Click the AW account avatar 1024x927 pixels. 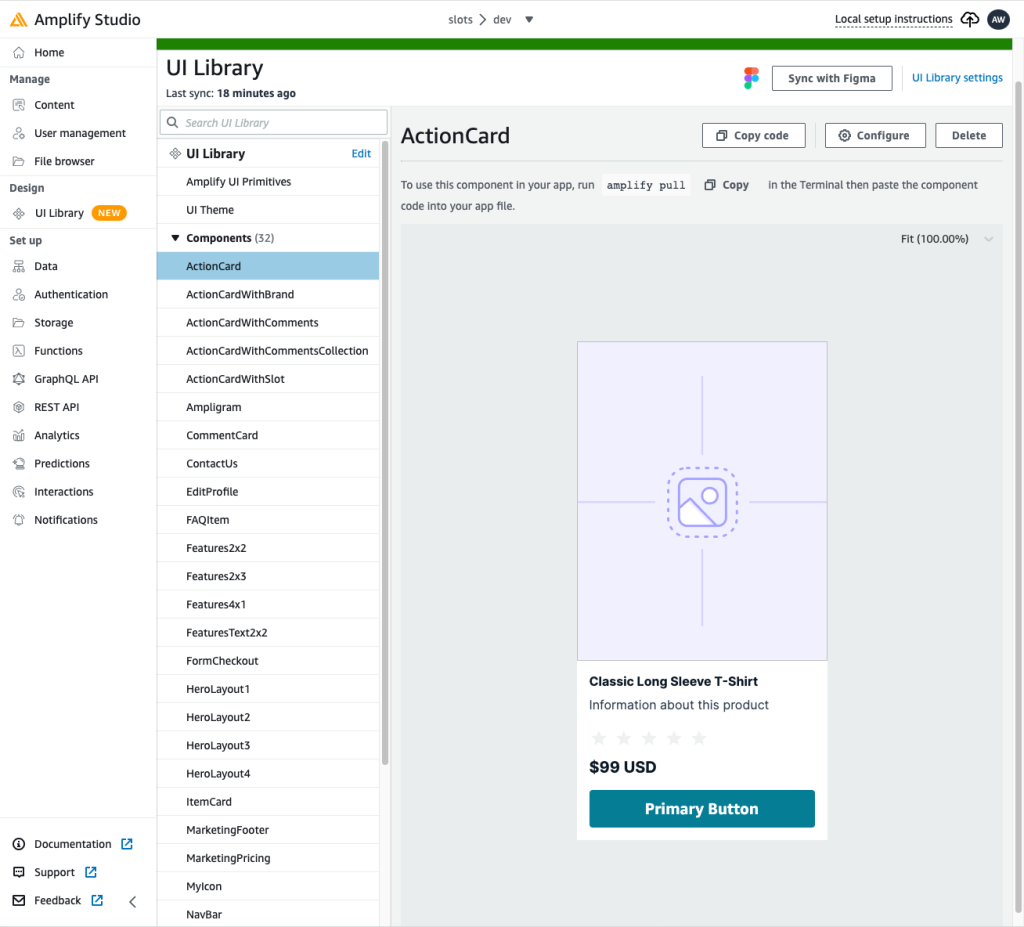tap(998, 19)
